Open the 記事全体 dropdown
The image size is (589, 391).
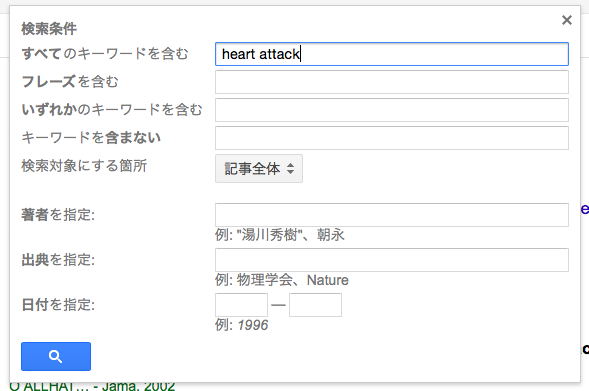point(259,169)
